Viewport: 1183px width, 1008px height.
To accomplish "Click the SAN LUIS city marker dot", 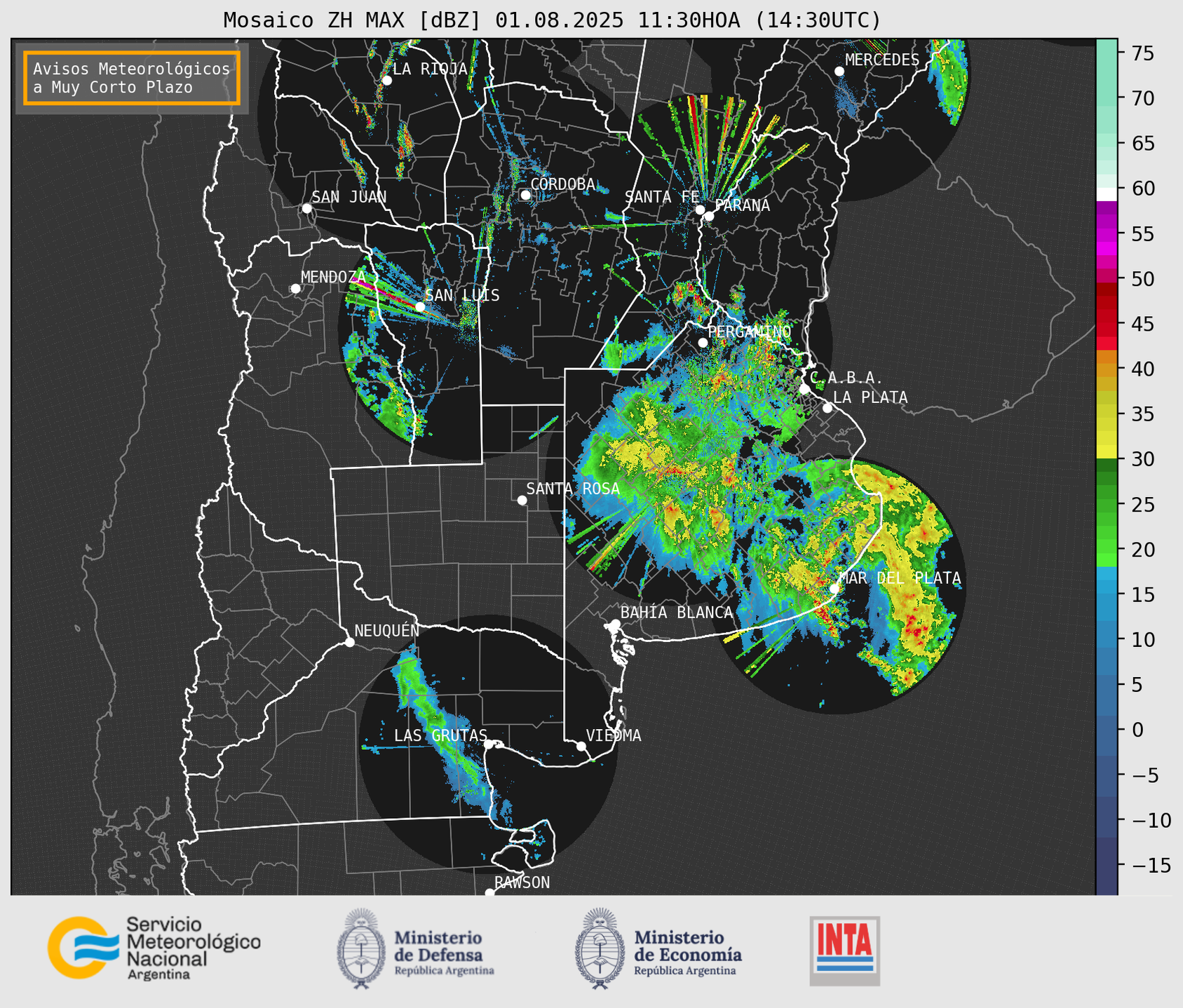I will coord(420,306).
